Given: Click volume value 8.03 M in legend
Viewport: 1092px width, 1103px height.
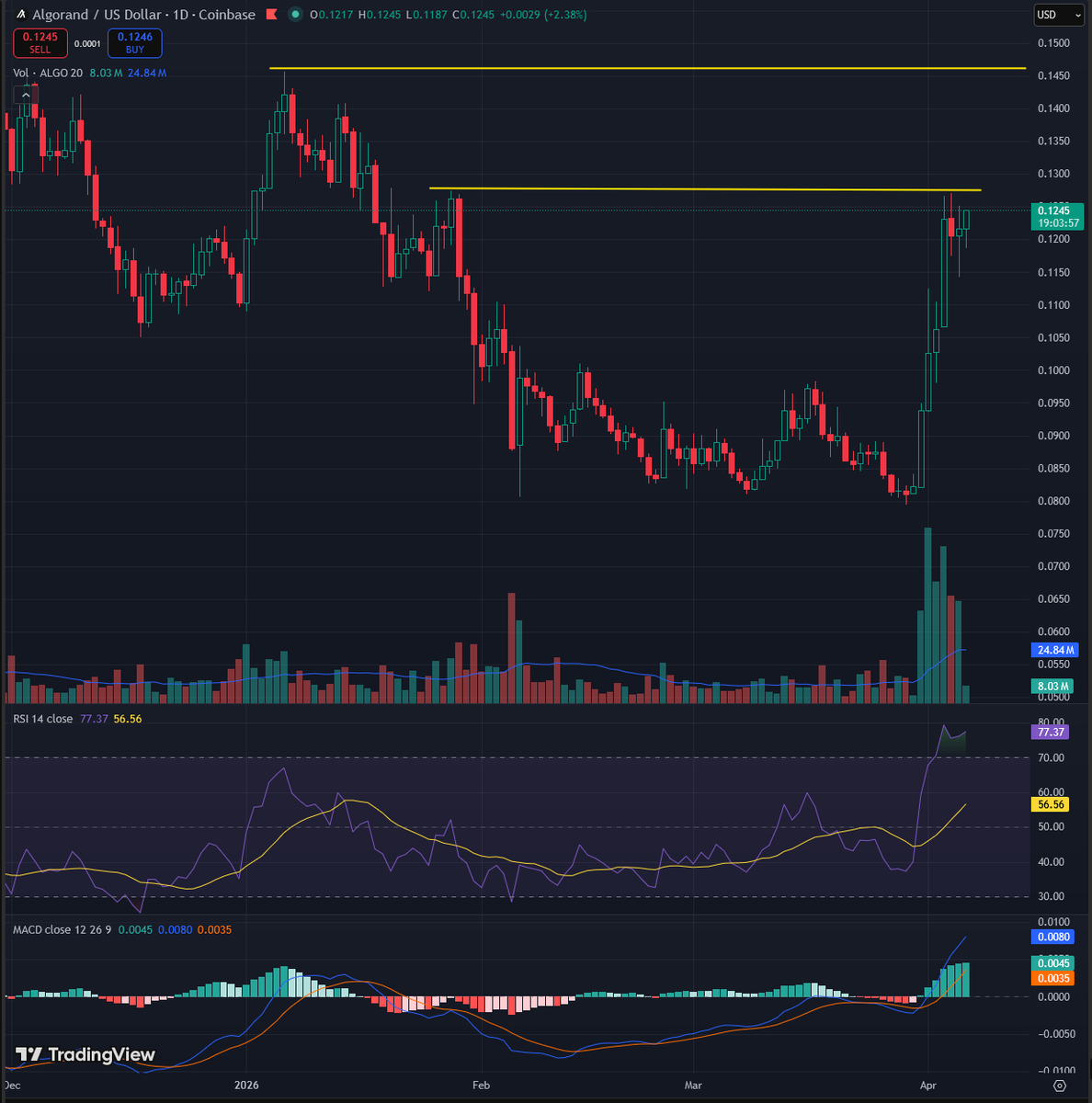Looking at the screenshot, I should pyautogui.click(x=106, y=73).
